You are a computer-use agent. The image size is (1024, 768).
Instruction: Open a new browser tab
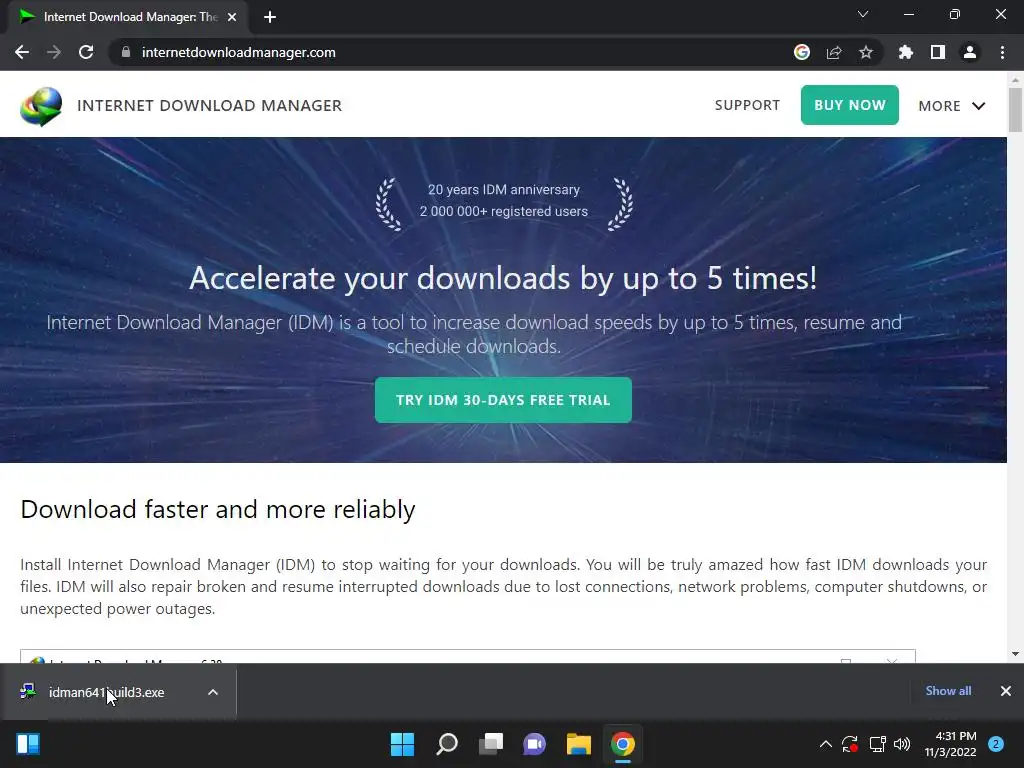[x=270, y=18]
